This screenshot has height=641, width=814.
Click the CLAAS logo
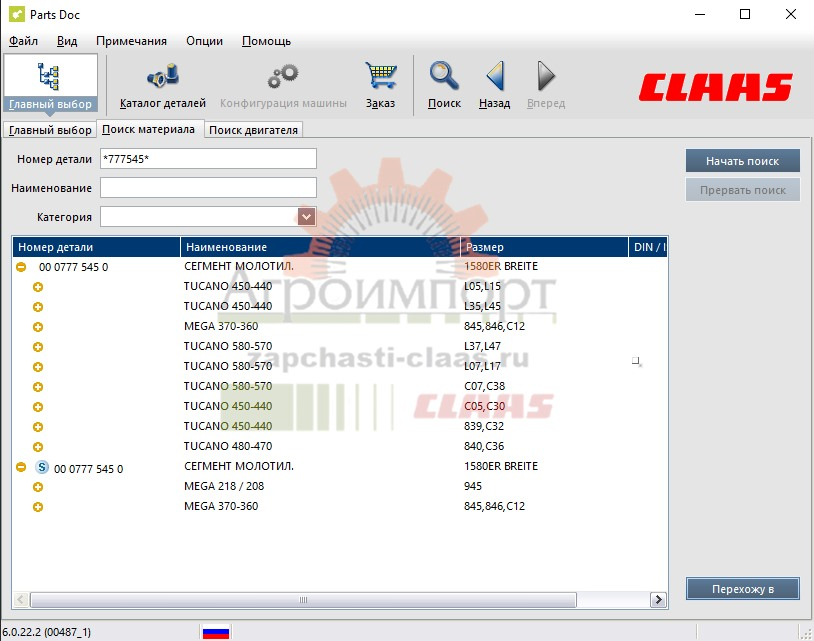[x=715, y=87]
